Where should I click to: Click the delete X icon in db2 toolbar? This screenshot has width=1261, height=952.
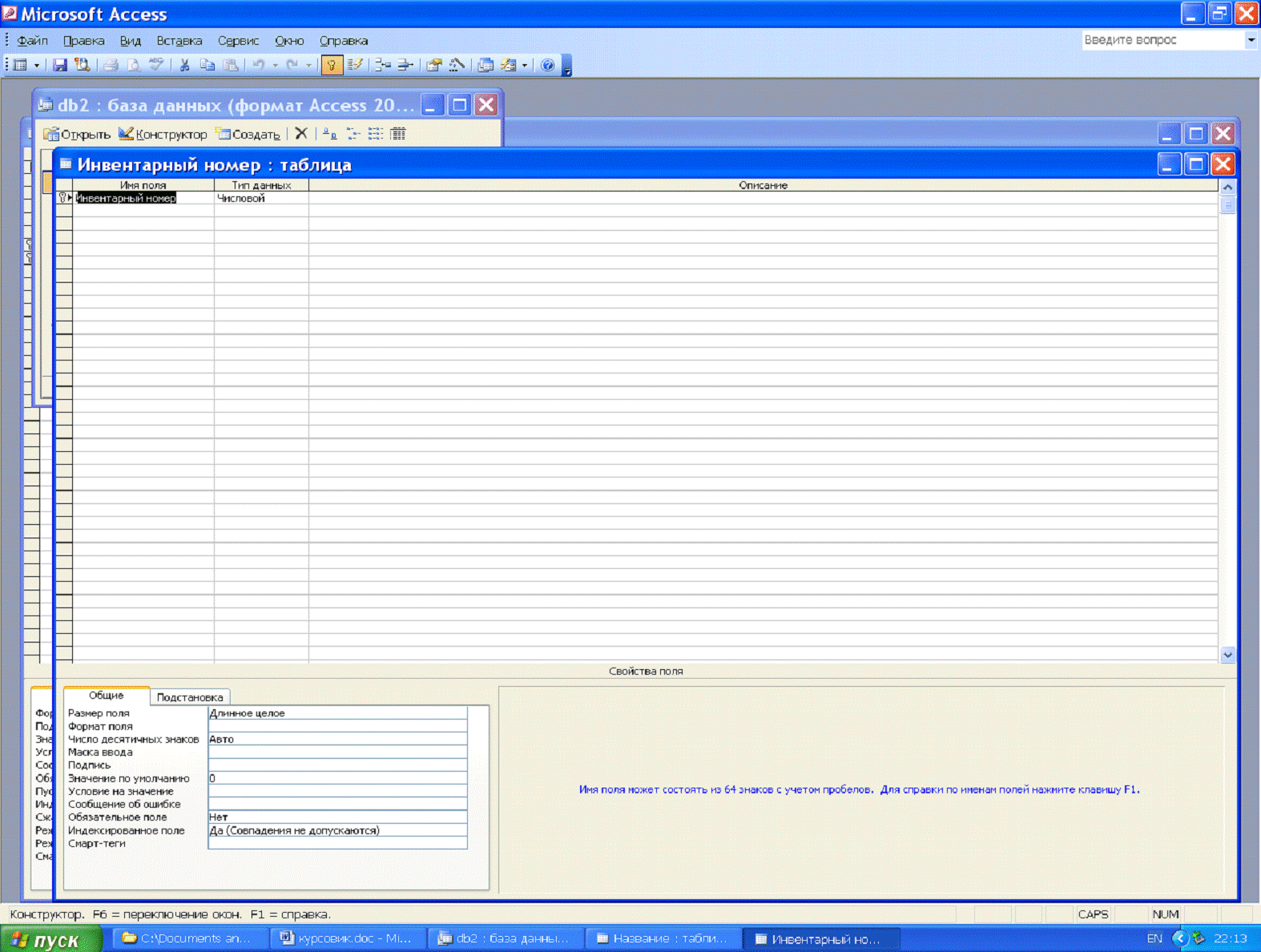coord(301,134)
